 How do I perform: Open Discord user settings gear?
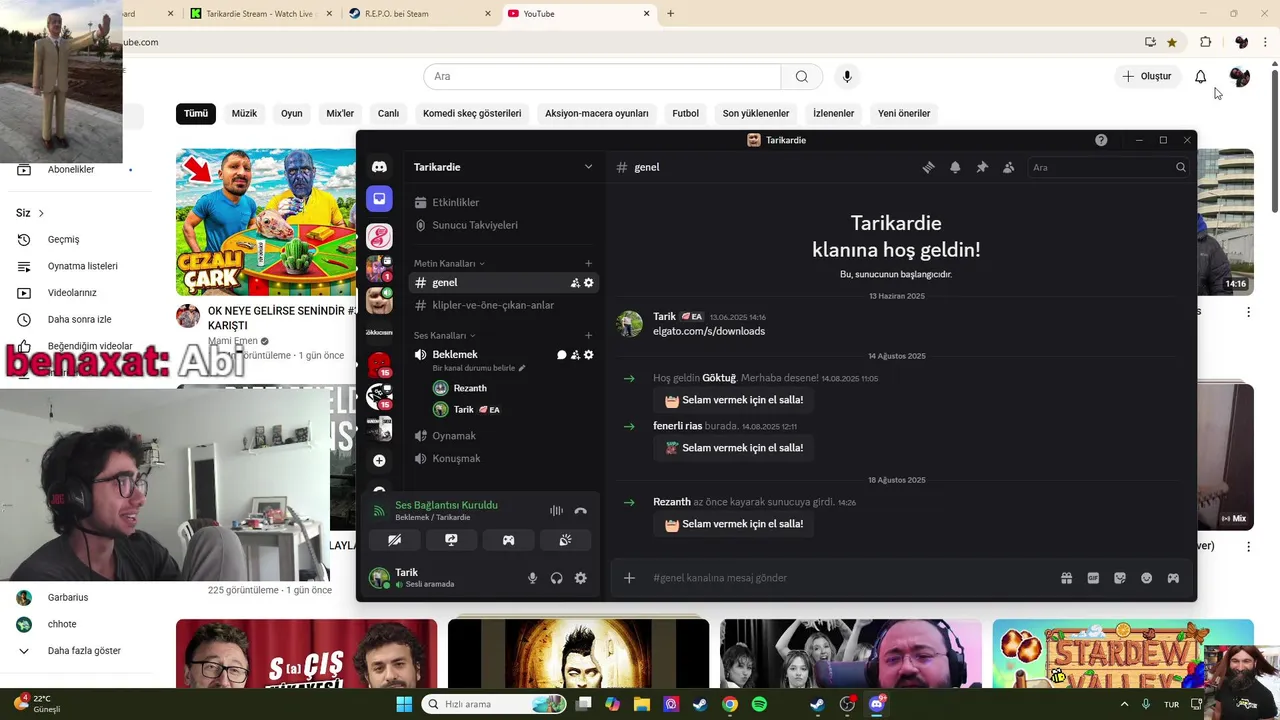point(580,578)
